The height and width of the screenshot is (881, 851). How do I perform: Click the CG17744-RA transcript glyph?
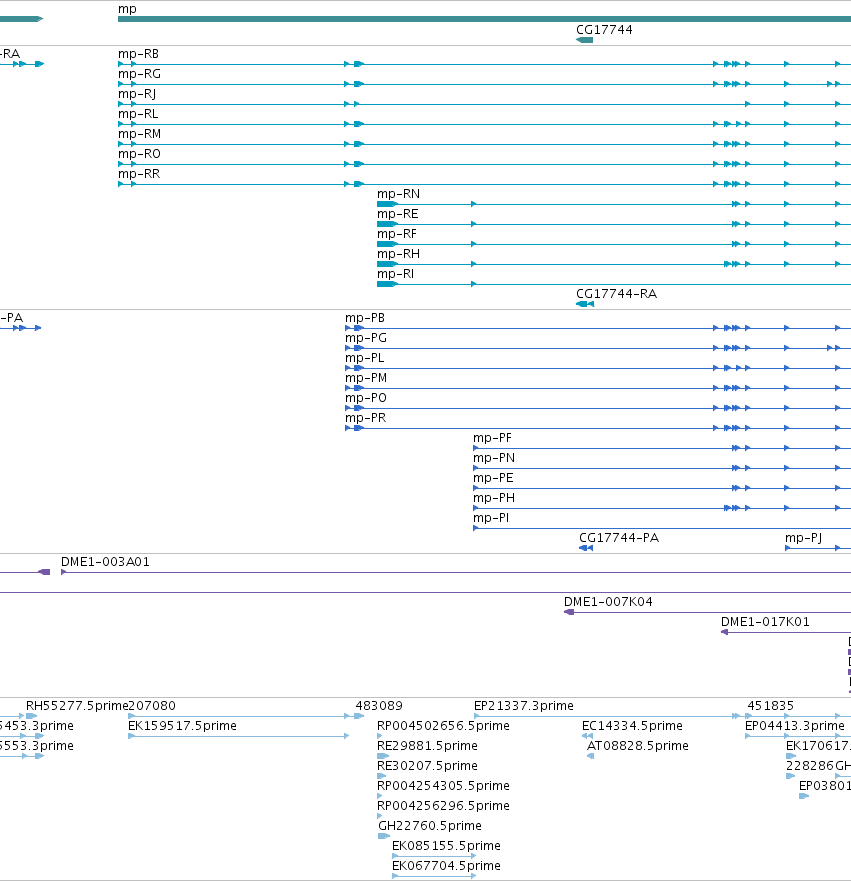pyautogui.click(x=585, y=304)
